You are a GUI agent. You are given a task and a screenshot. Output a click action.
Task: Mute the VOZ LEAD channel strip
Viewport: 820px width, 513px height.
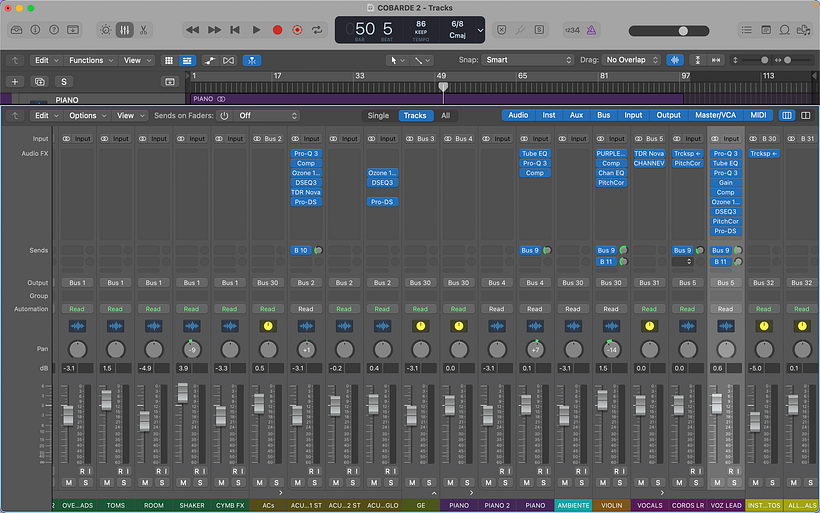coord(718,483)
